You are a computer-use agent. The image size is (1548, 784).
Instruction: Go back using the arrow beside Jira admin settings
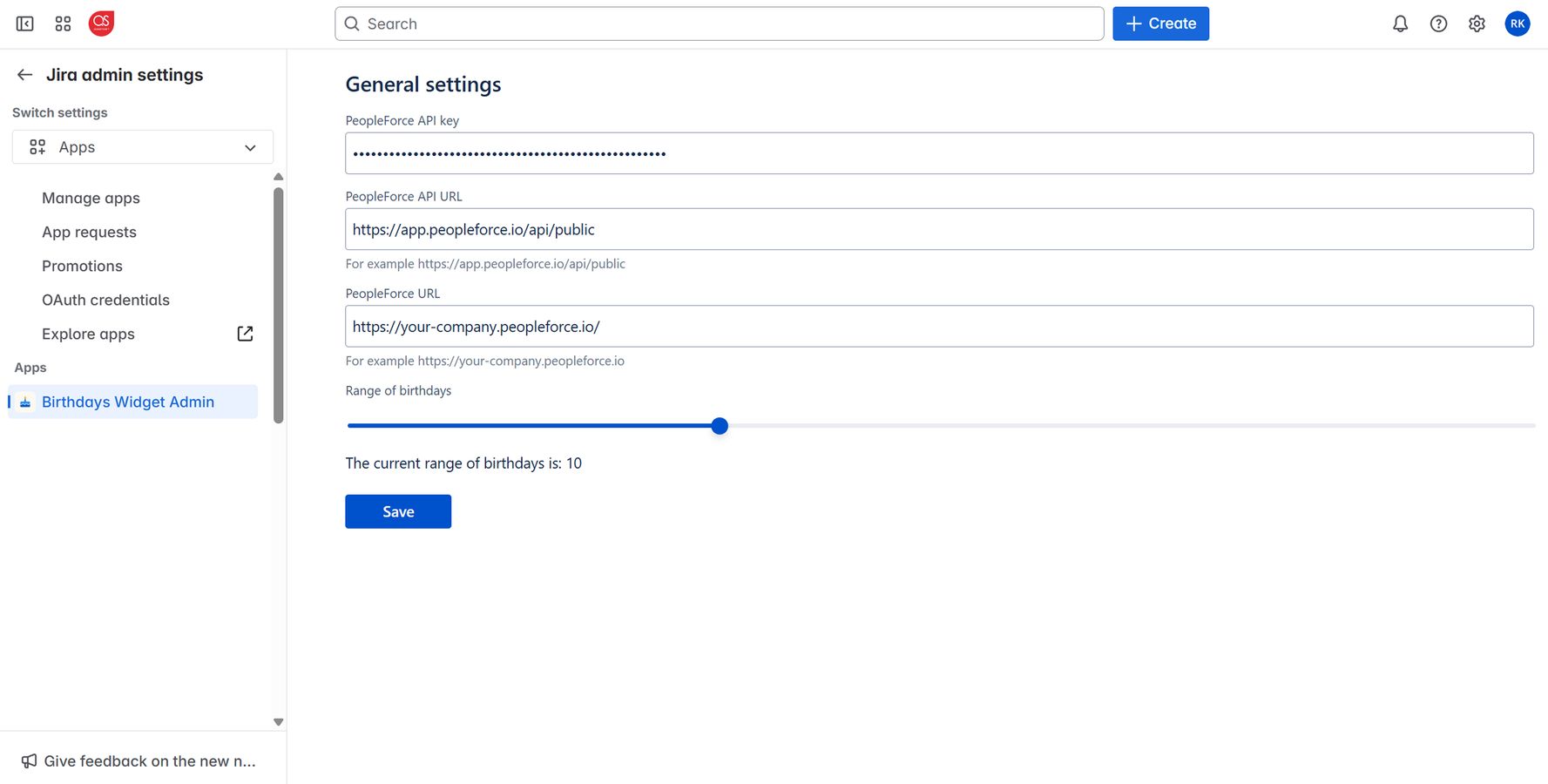click(24, 75)
